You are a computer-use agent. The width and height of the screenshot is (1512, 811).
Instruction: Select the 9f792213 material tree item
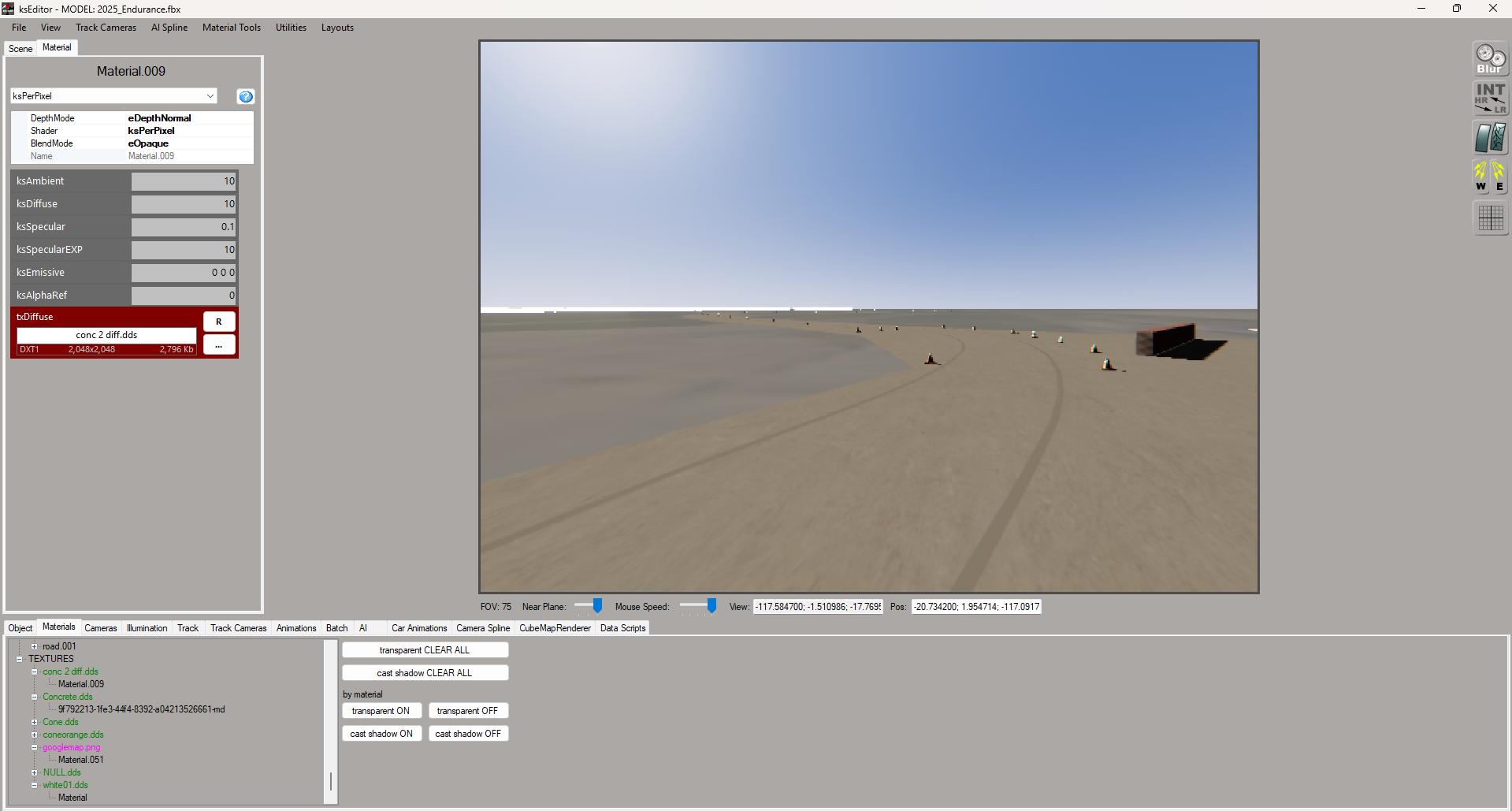tap(142, 709)
